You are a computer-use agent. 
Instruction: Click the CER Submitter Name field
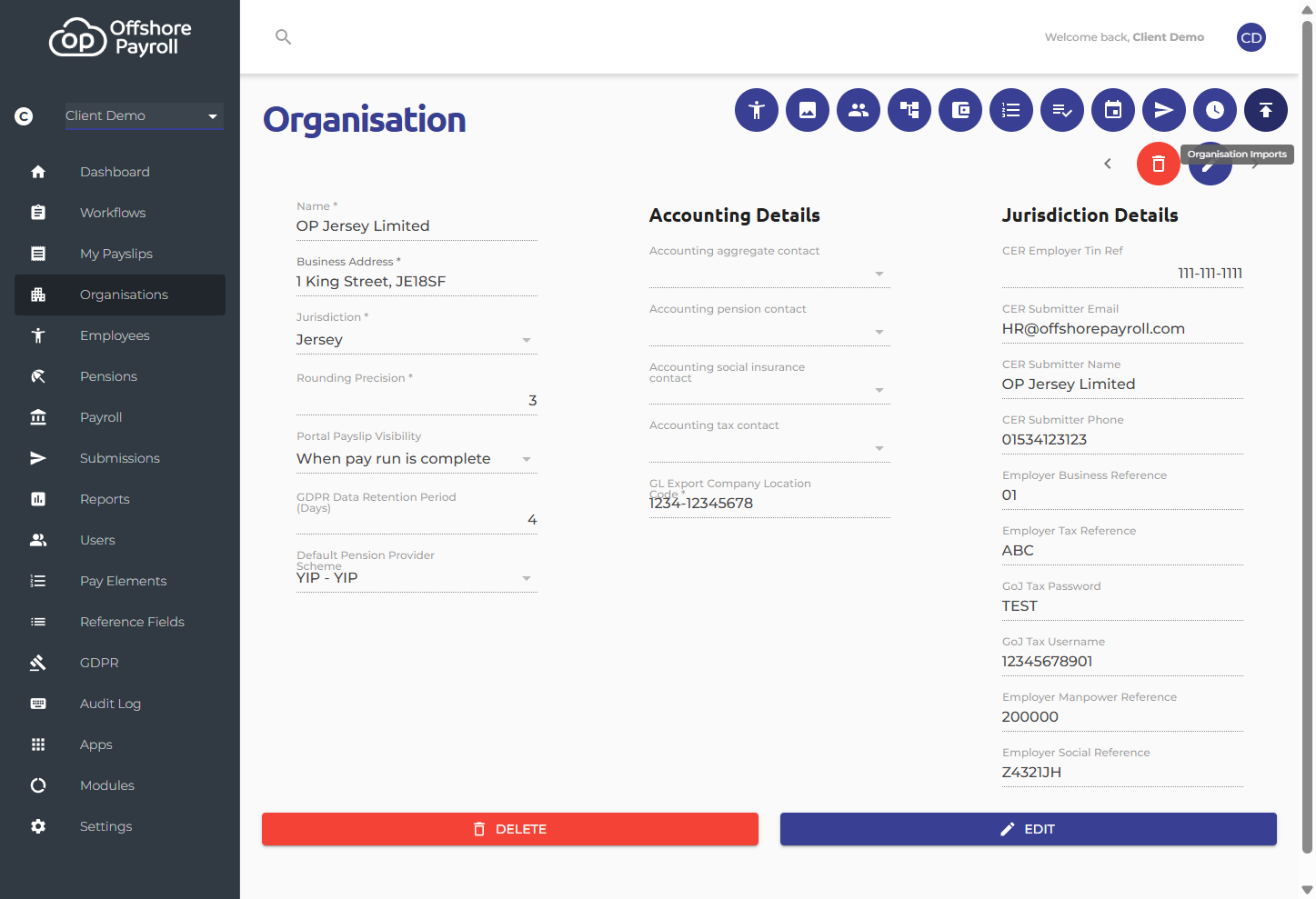coord(1122,384)
